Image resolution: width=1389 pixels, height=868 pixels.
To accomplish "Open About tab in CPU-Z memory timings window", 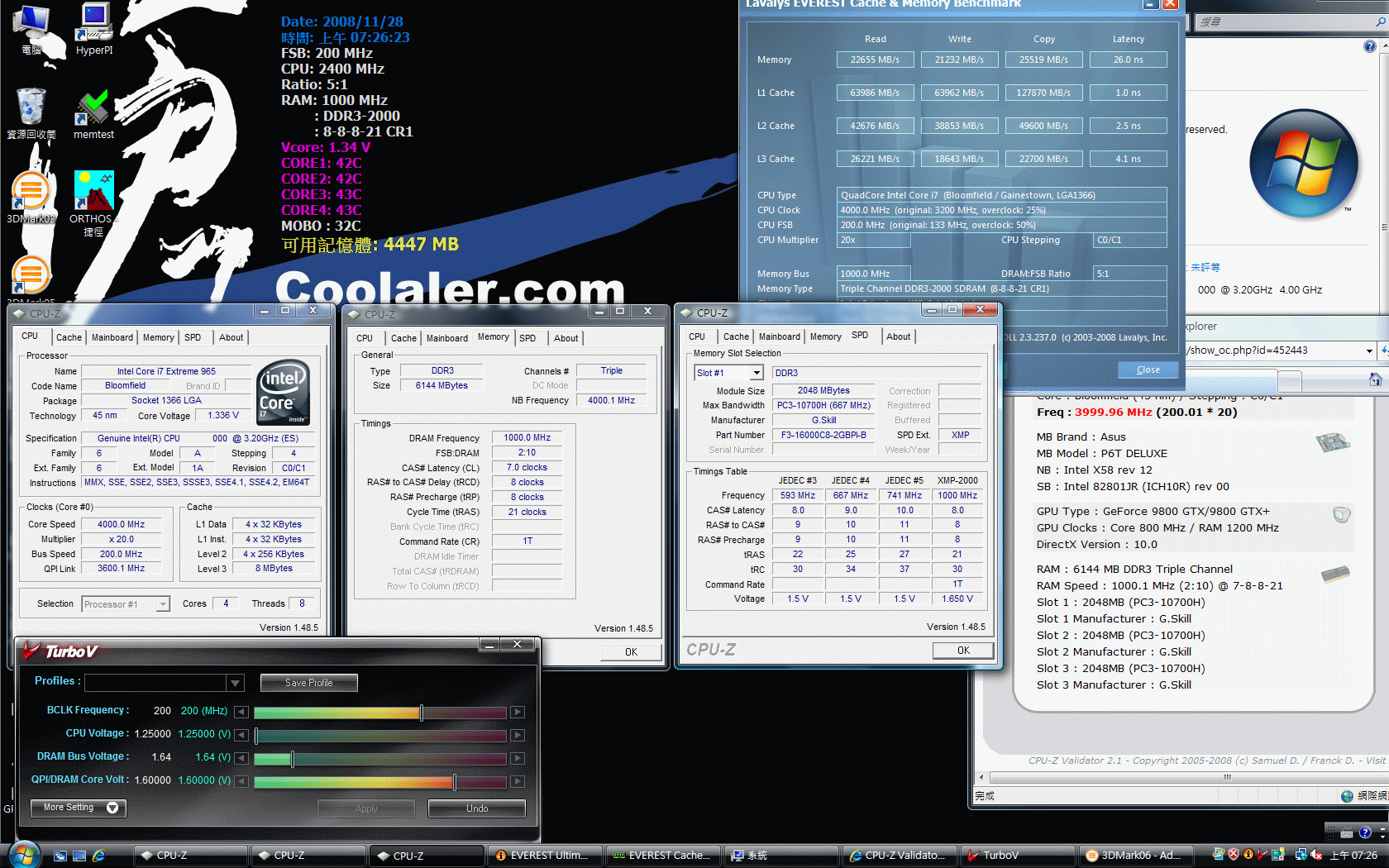I will pos(566,338).
